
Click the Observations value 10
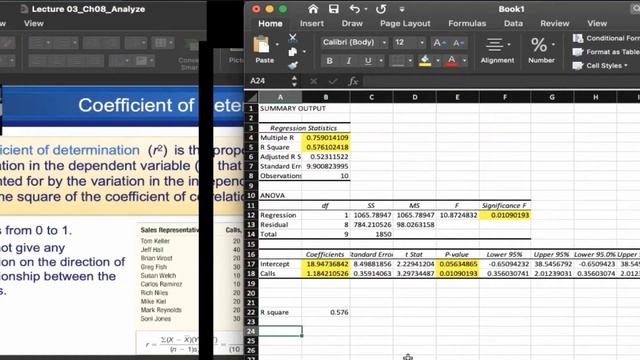tap(326, 176)
